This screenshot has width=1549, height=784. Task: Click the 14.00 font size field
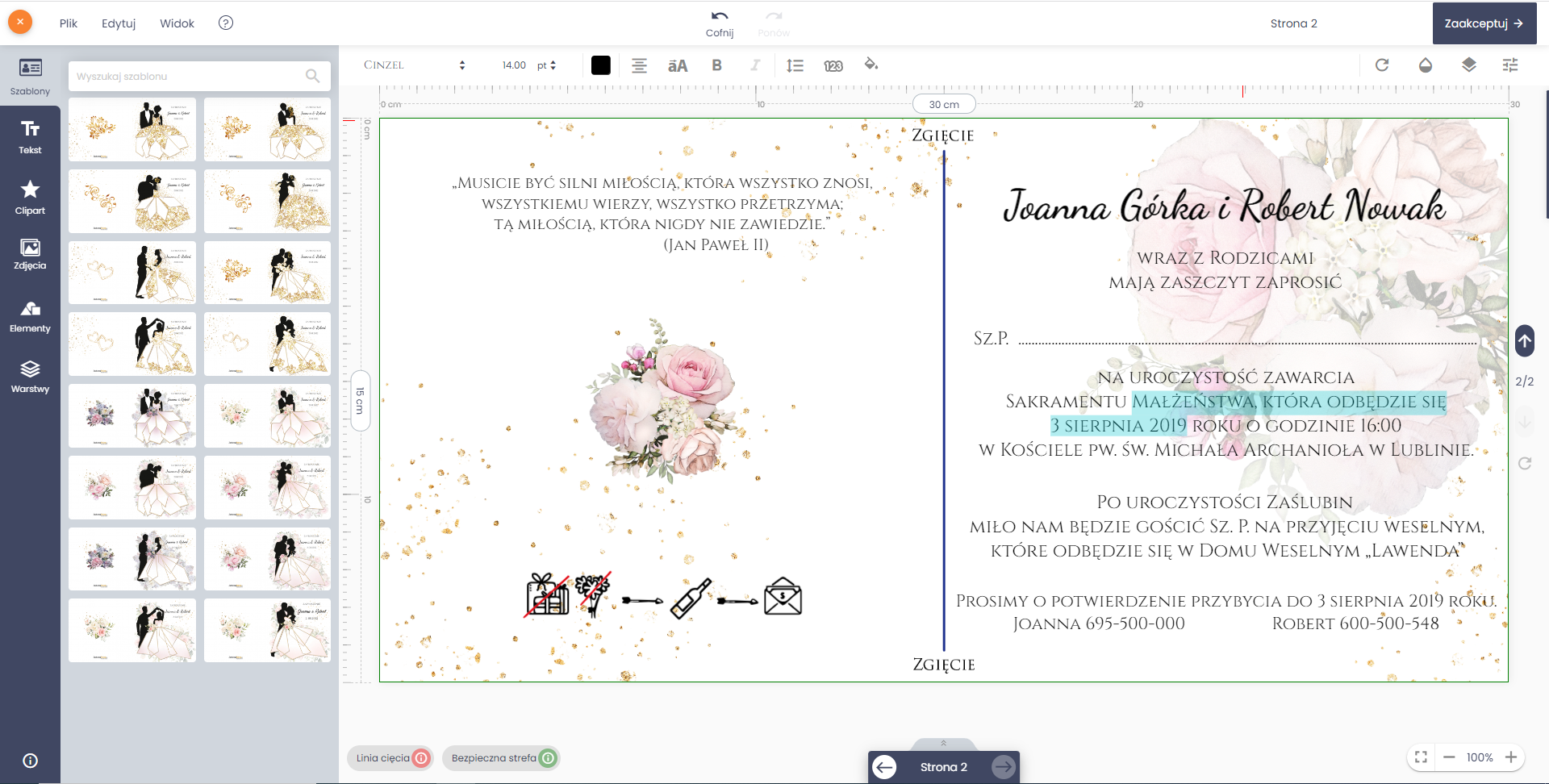point(514,65)
